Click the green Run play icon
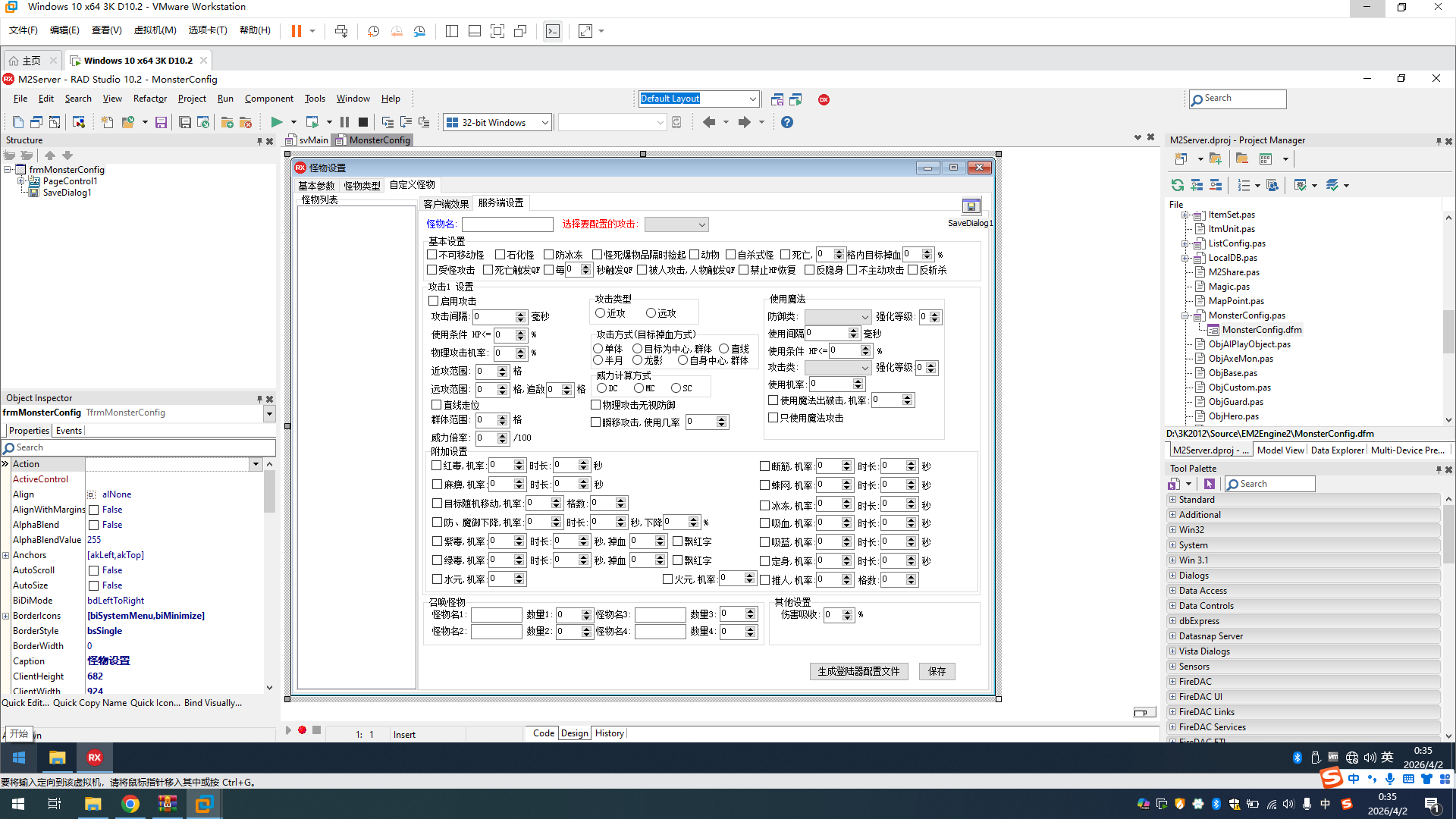Image resolution: width=1456 pixels, height=819 pixels. pos(276,122)
